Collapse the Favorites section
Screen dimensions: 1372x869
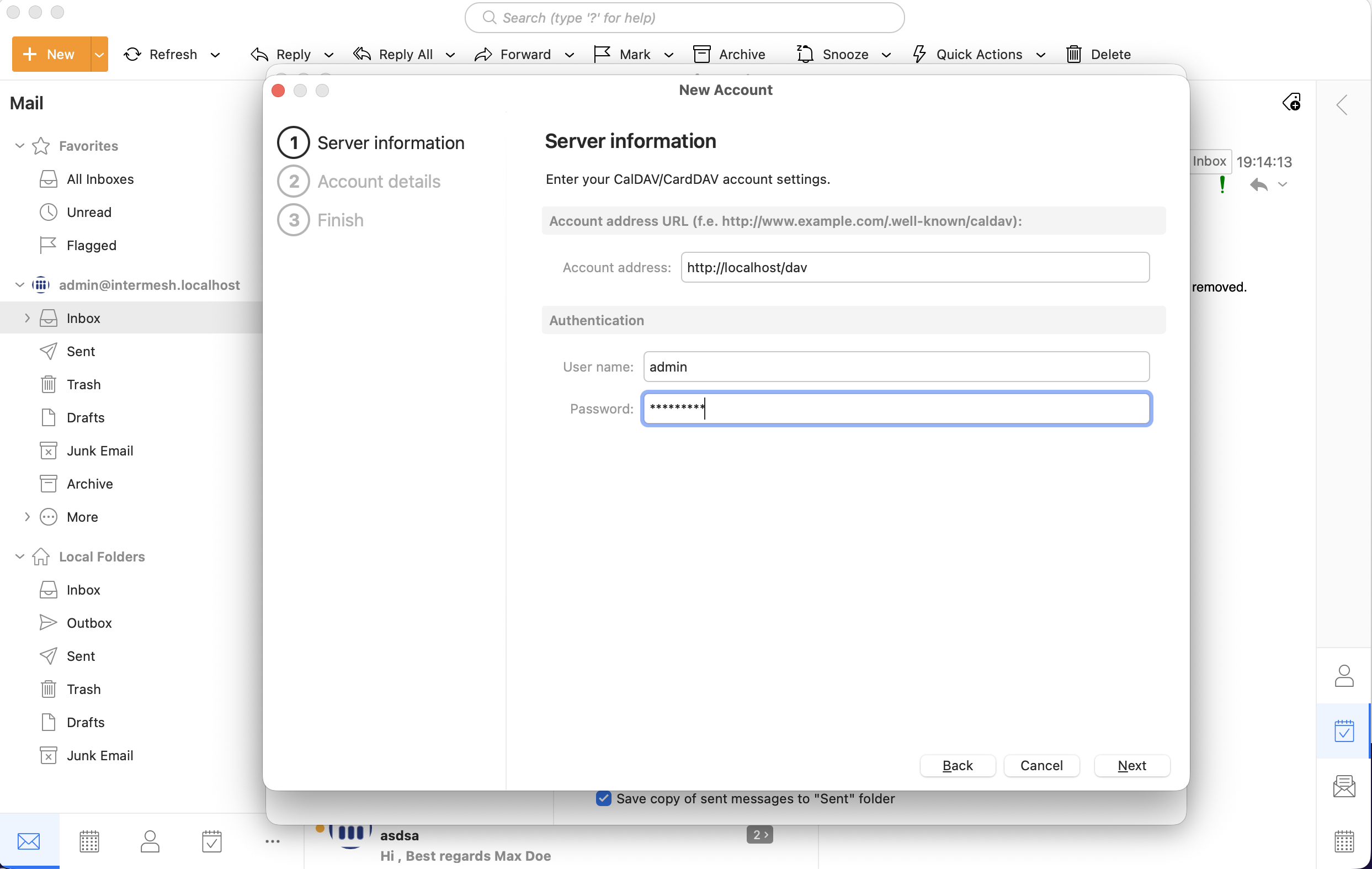(19, 146)
